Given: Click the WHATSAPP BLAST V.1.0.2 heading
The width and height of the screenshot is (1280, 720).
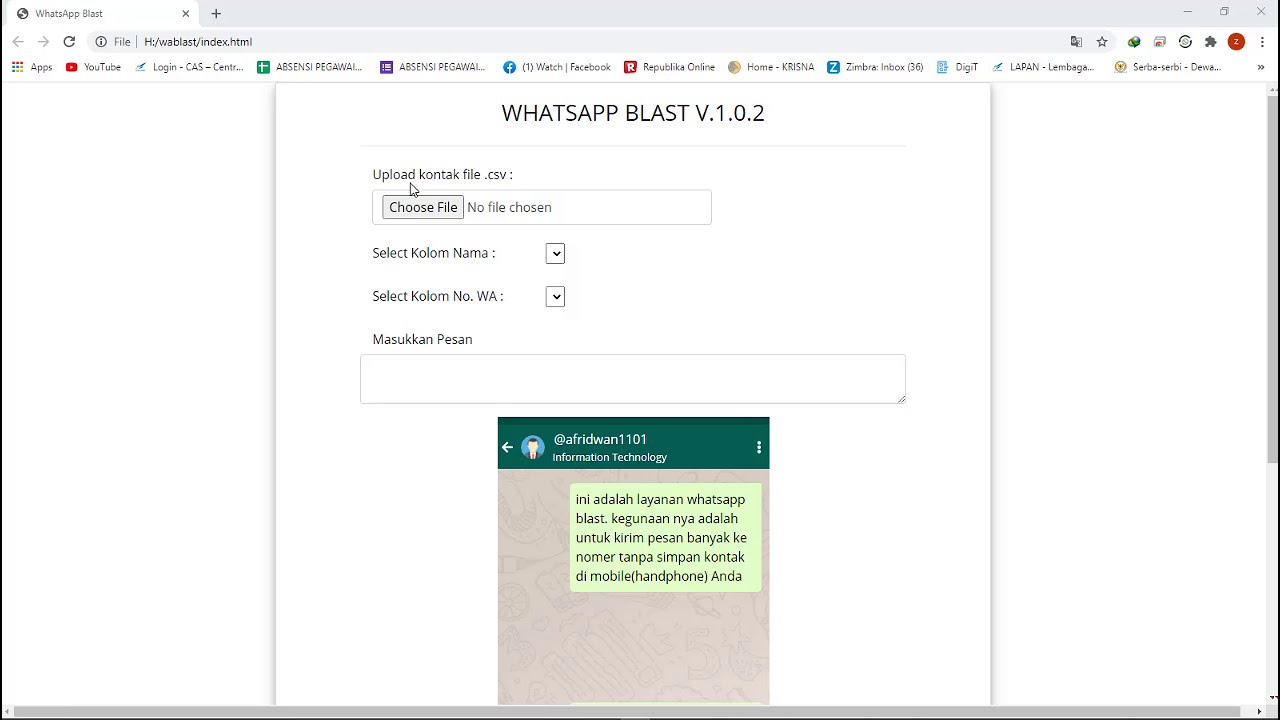Looking at the screenshot, I should tap(633, 113).
